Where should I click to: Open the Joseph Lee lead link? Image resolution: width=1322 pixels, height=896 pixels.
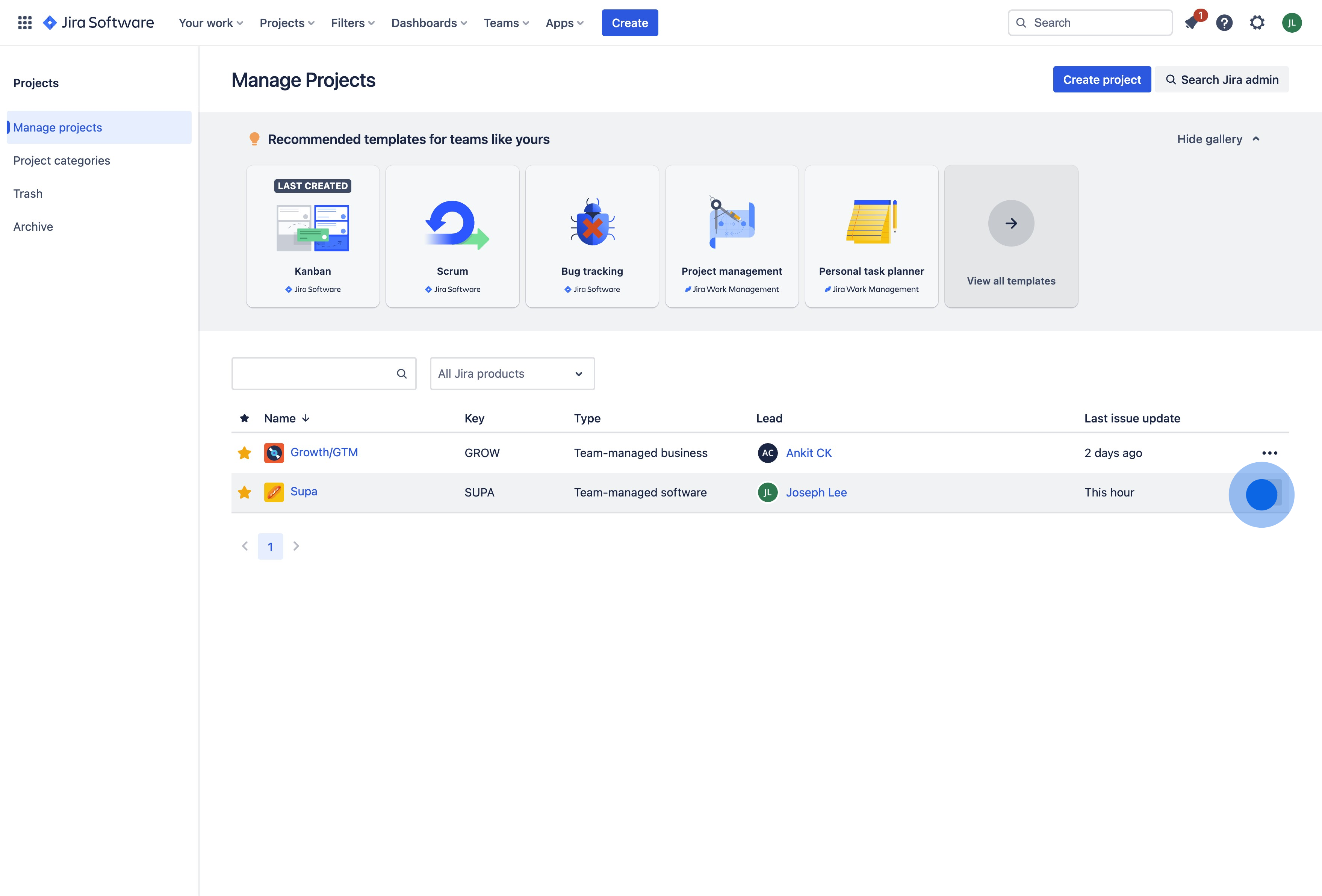[x=816, y=493]
